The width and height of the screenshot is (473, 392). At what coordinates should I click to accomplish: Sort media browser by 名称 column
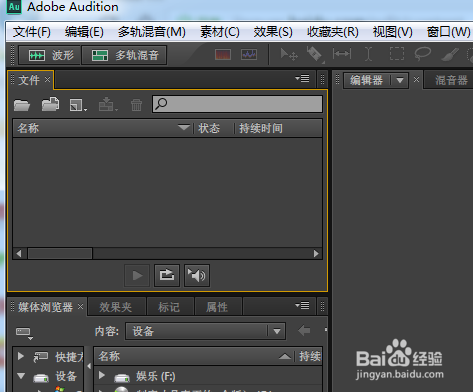109,356
